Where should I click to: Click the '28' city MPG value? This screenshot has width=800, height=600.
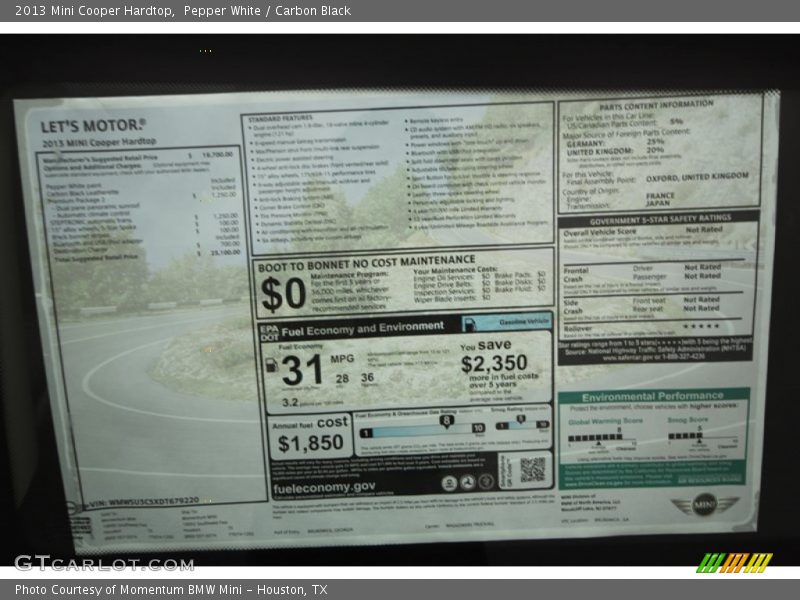(342, 379)
